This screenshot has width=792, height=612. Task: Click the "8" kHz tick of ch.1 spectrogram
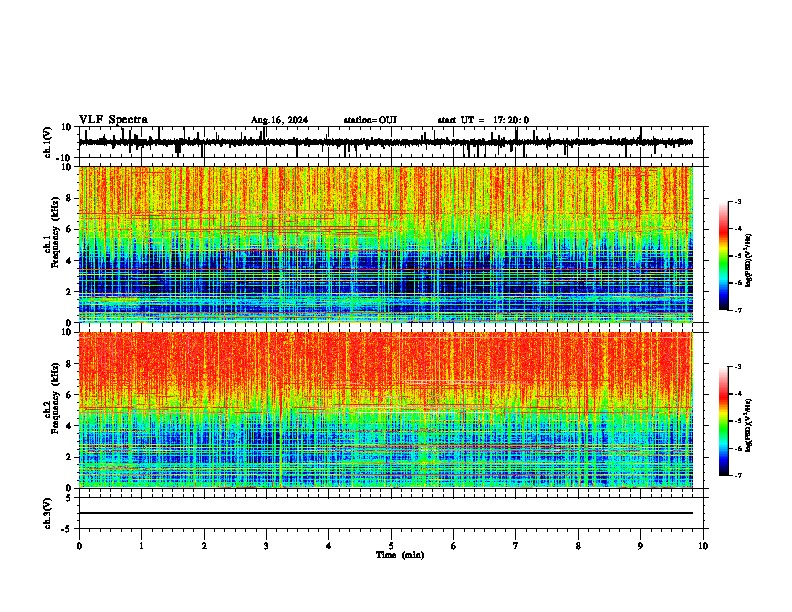(70, 198)
